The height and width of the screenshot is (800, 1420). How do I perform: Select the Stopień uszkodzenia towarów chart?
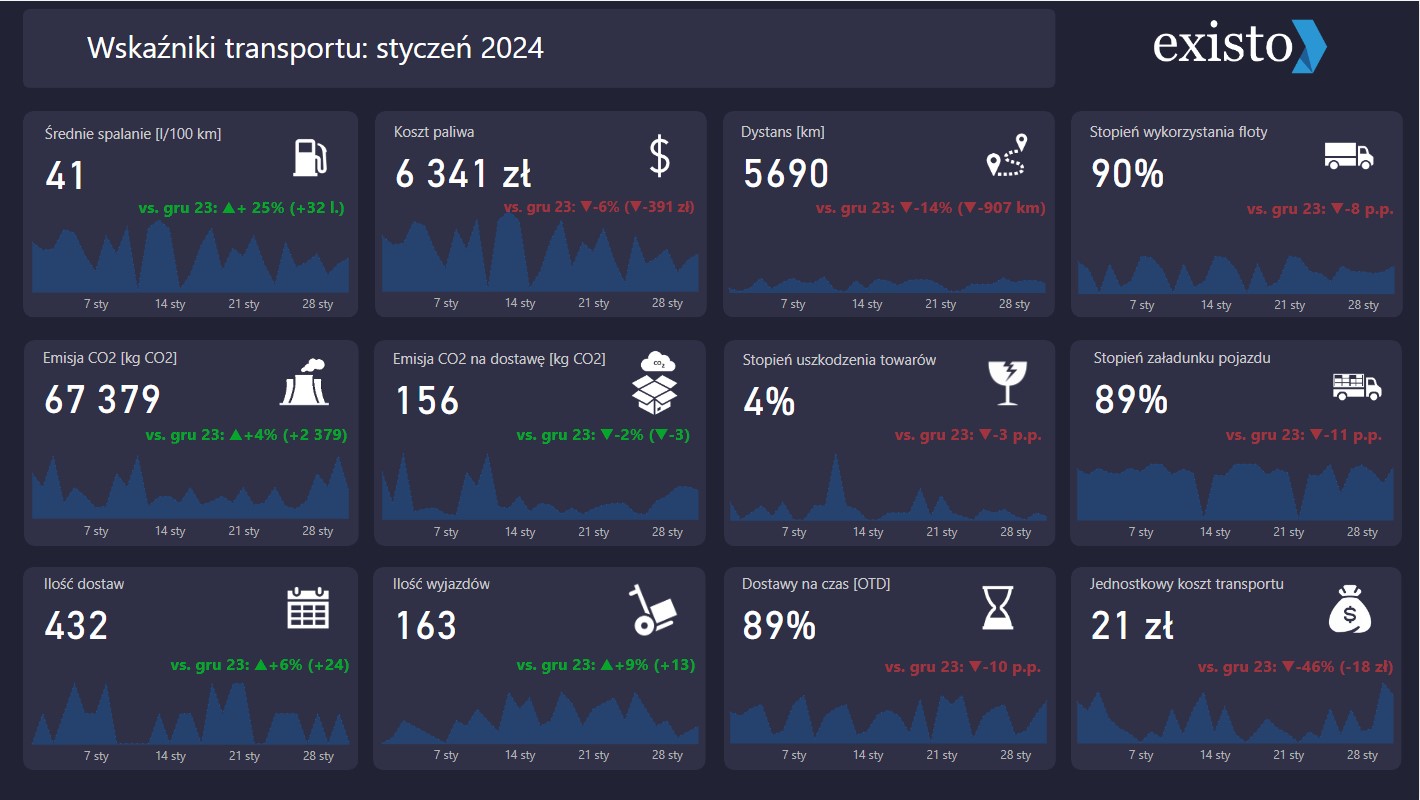(887, 487)
